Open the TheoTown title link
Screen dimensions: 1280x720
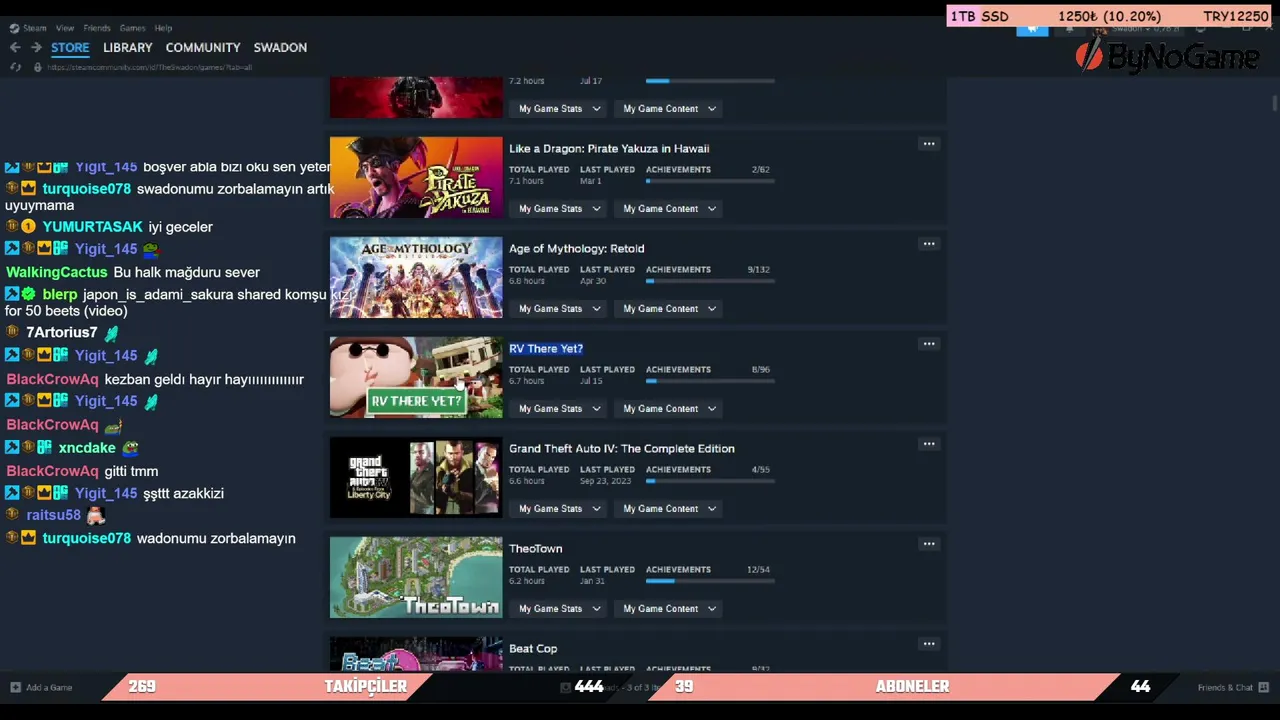click(536, 549)
